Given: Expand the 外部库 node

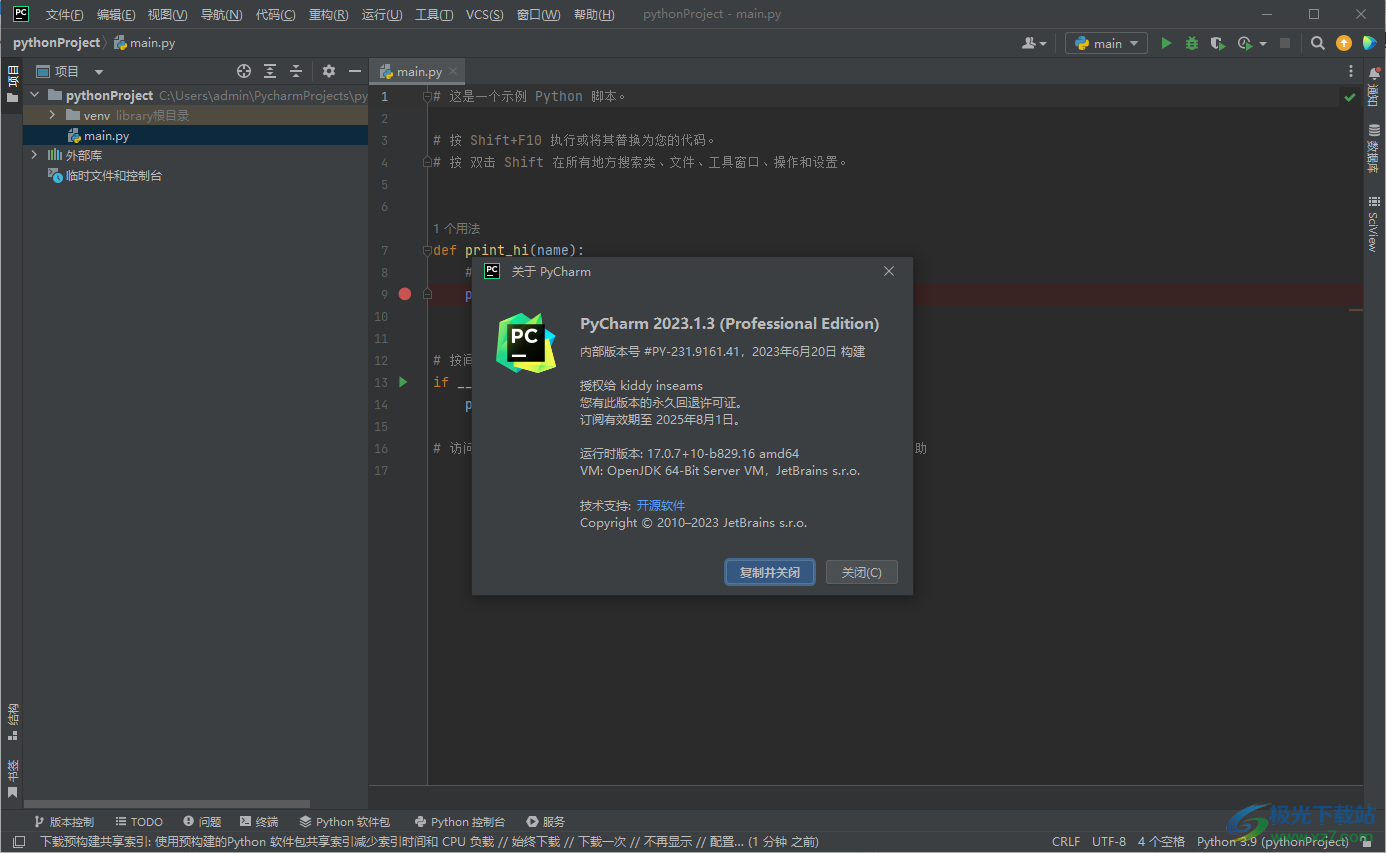Looking at the screenshot, I should [35, 155].
